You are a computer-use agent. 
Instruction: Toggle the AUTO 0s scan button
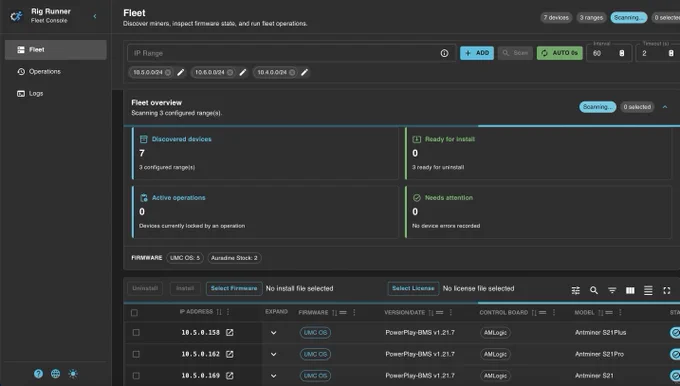(x=559, y=53)
